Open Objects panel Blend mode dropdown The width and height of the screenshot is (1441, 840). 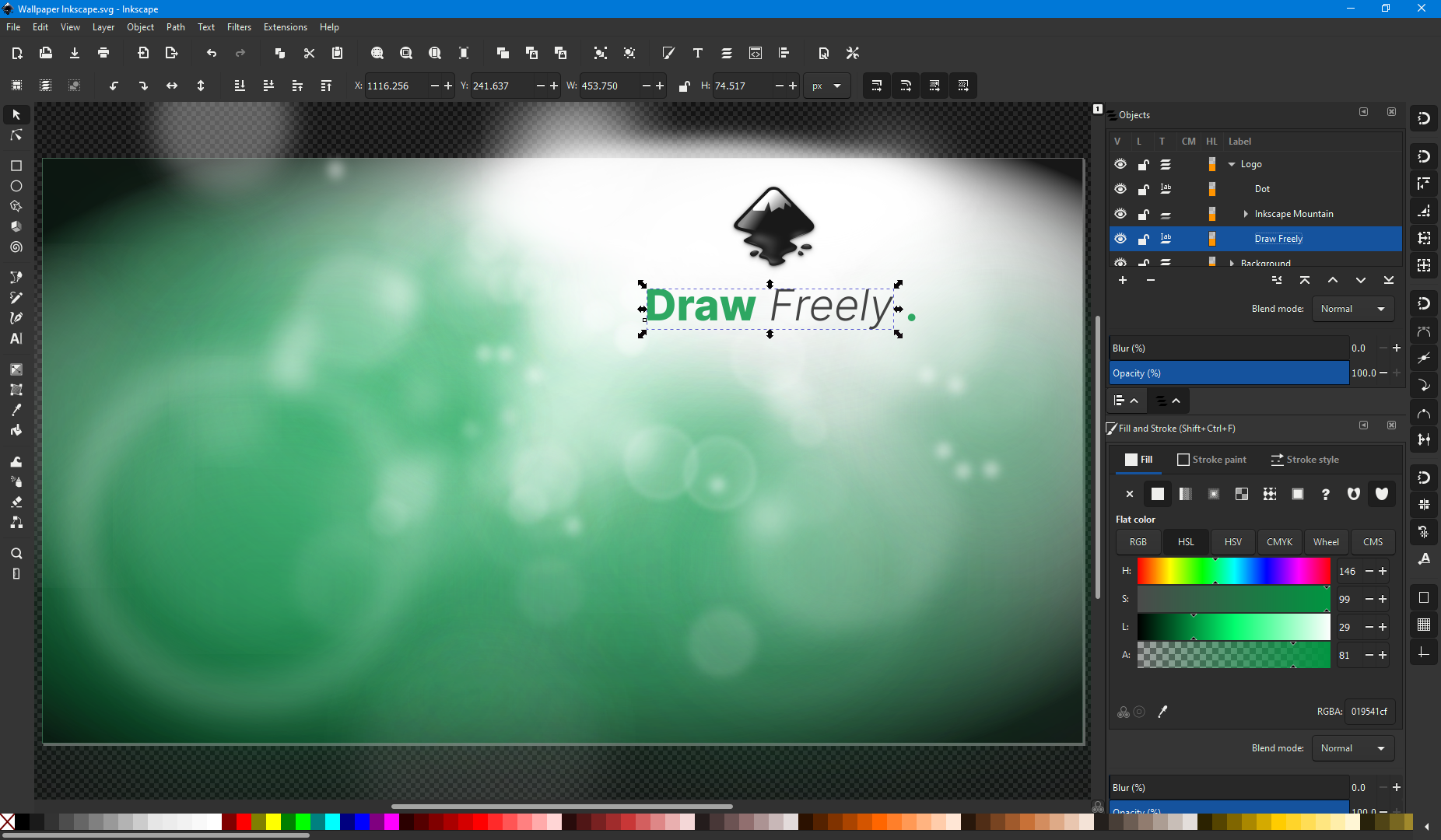tap(1353, 309)
